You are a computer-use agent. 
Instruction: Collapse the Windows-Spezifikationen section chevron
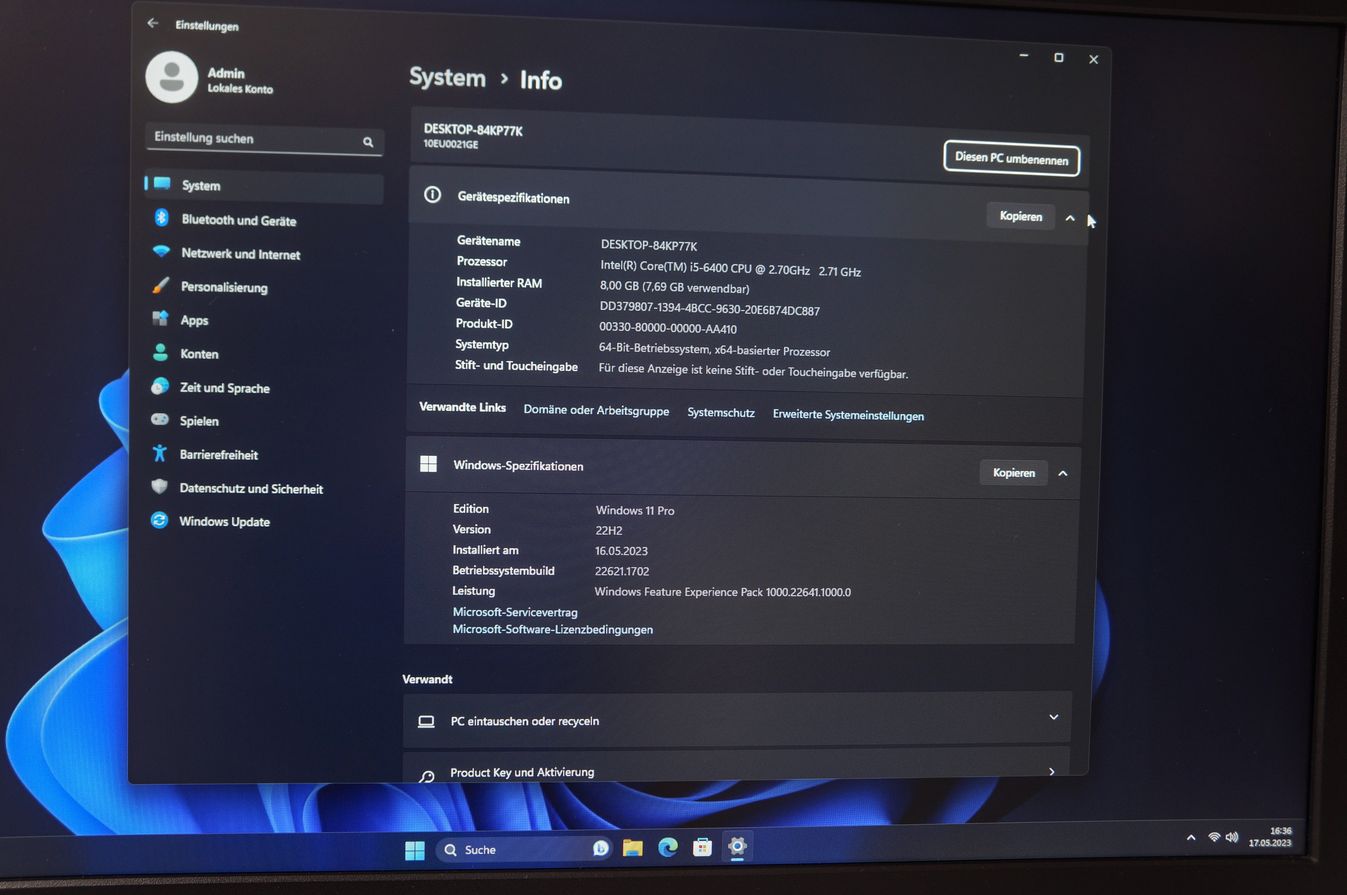coord(1063,473)
